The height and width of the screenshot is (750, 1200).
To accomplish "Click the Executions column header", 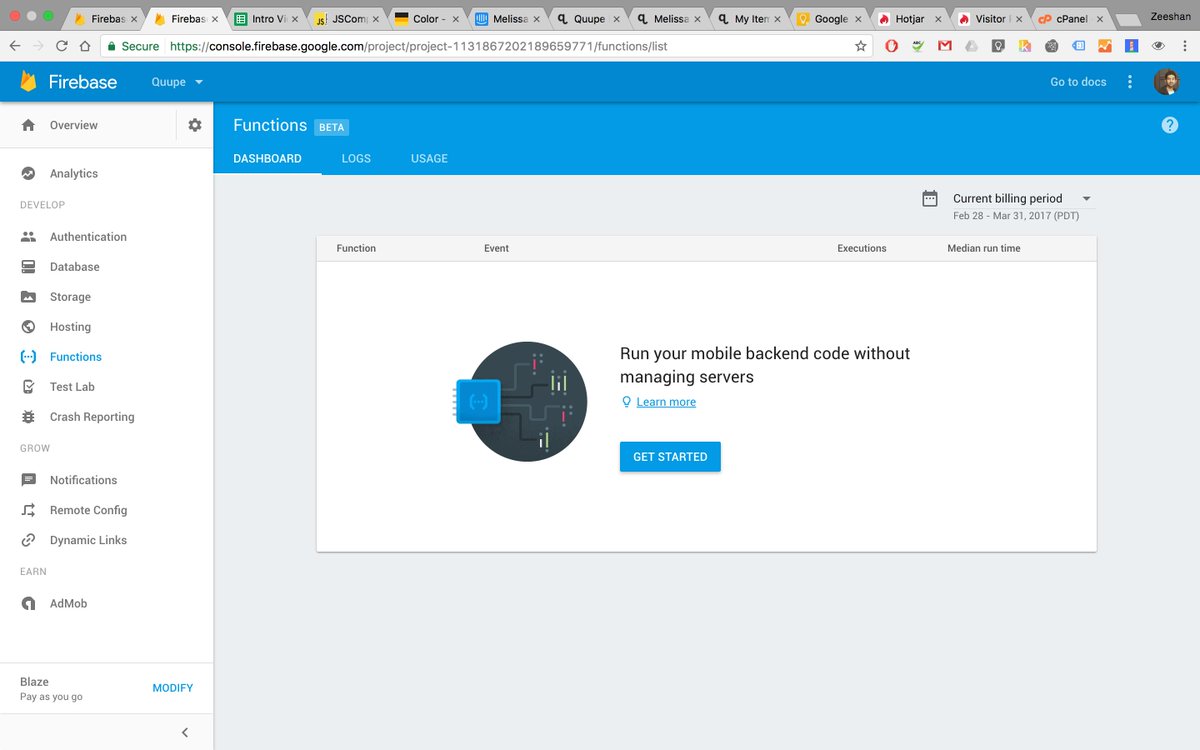I will point(862,248).
